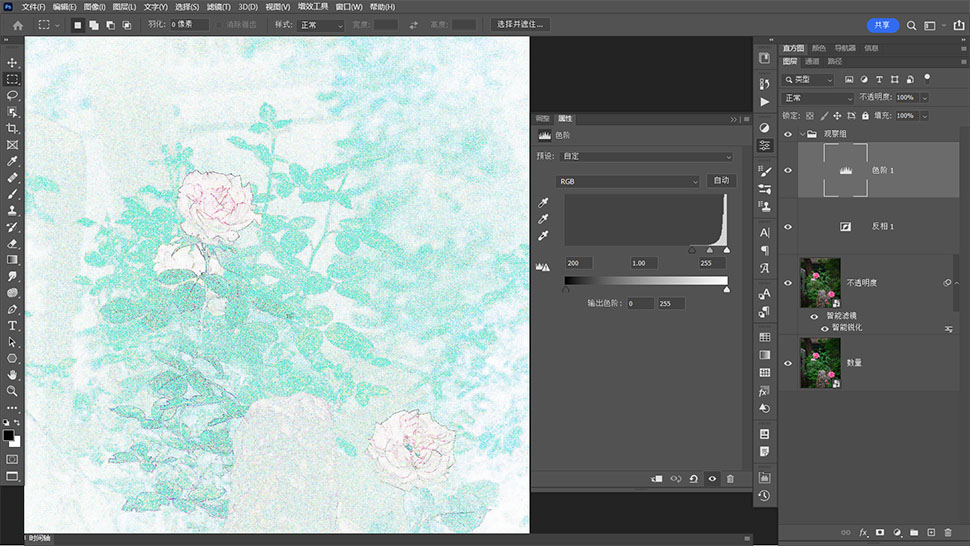
Task: Click the Home icon in options bar
Action: tap(18, 25)
